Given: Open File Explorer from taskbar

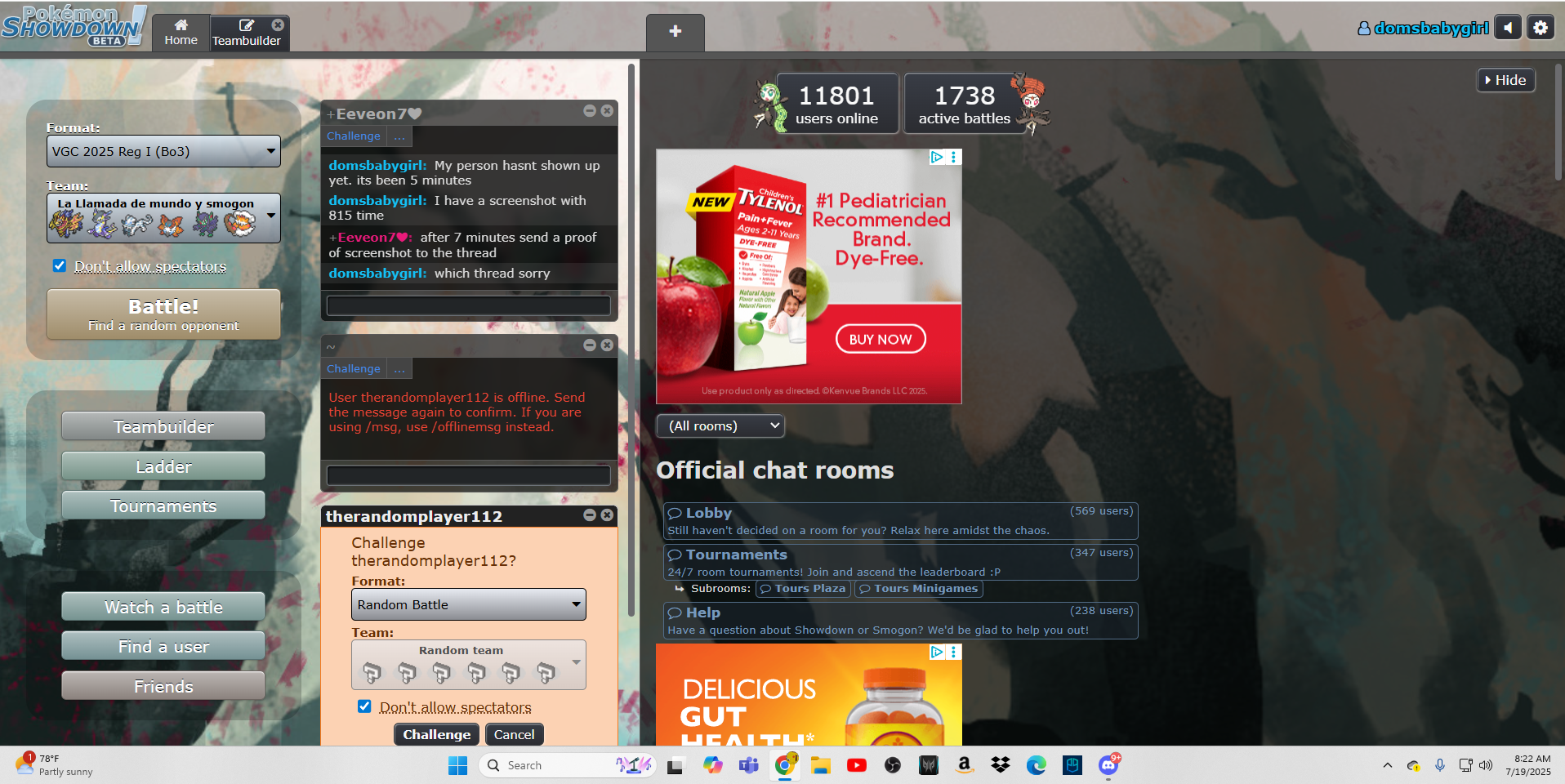Looking at the screenshot, I should tap(821, 765).
